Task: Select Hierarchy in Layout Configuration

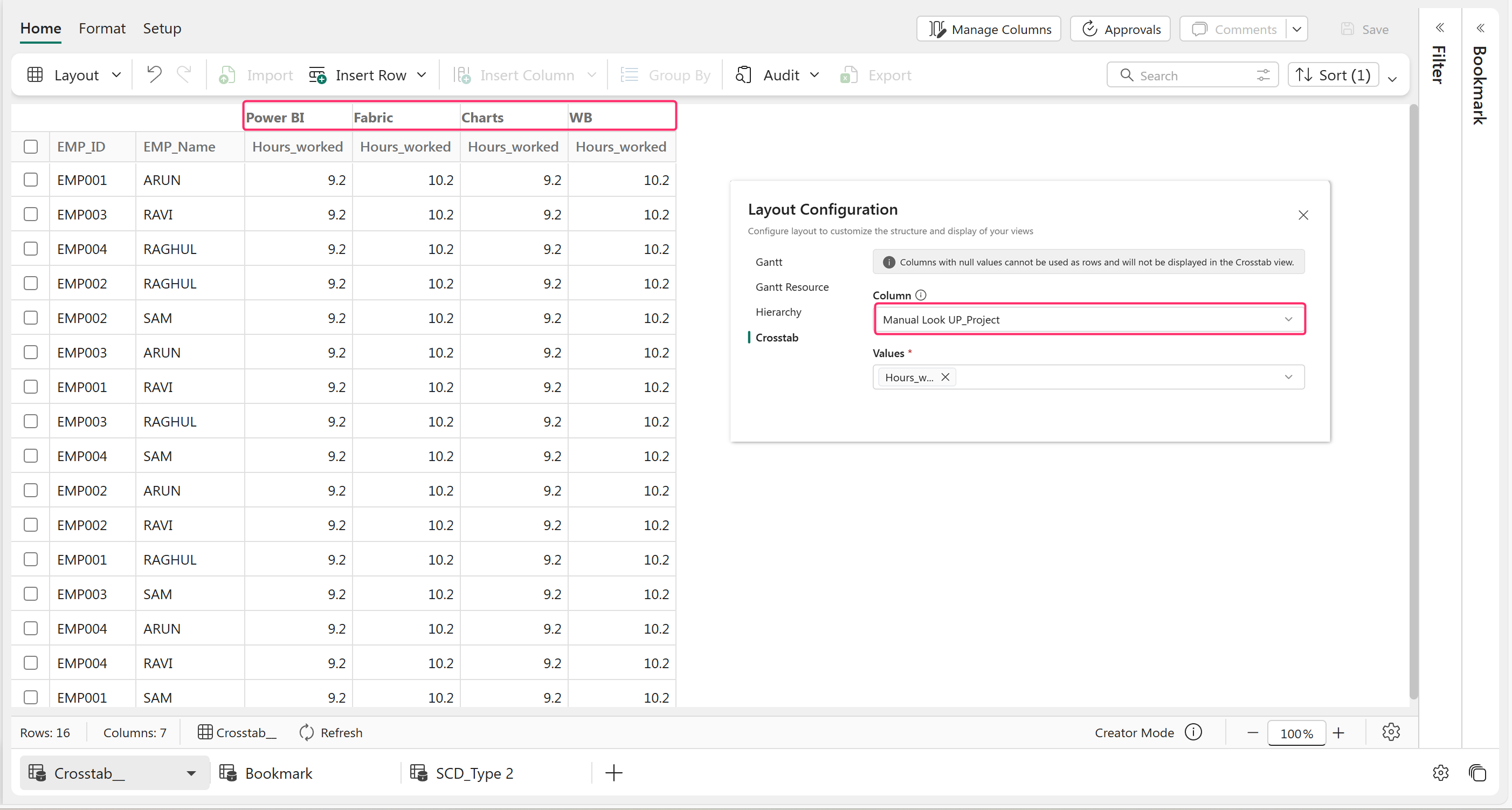Action: (778, 312)
